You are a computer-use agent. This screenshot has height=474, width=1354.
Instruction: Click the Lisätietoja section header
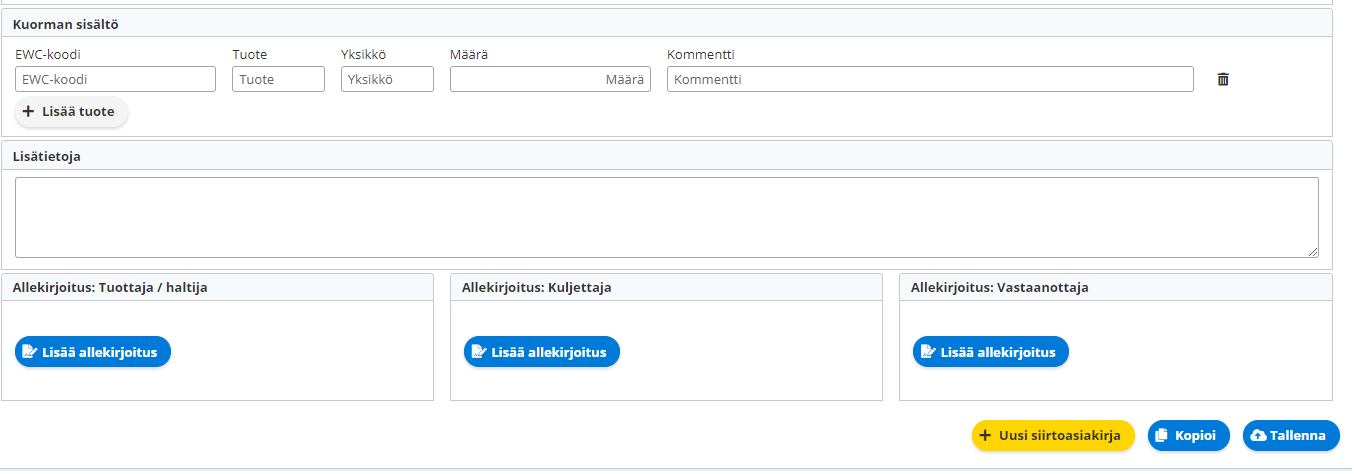pos(46,156)
